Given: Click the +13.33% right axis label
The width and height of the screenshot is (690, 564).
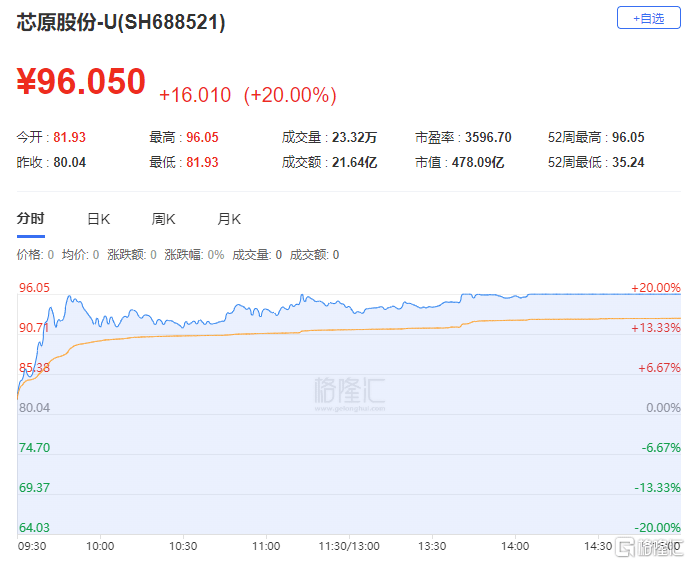Looking at the screenshot, I should pyautogui.click(x=656, y=328).
